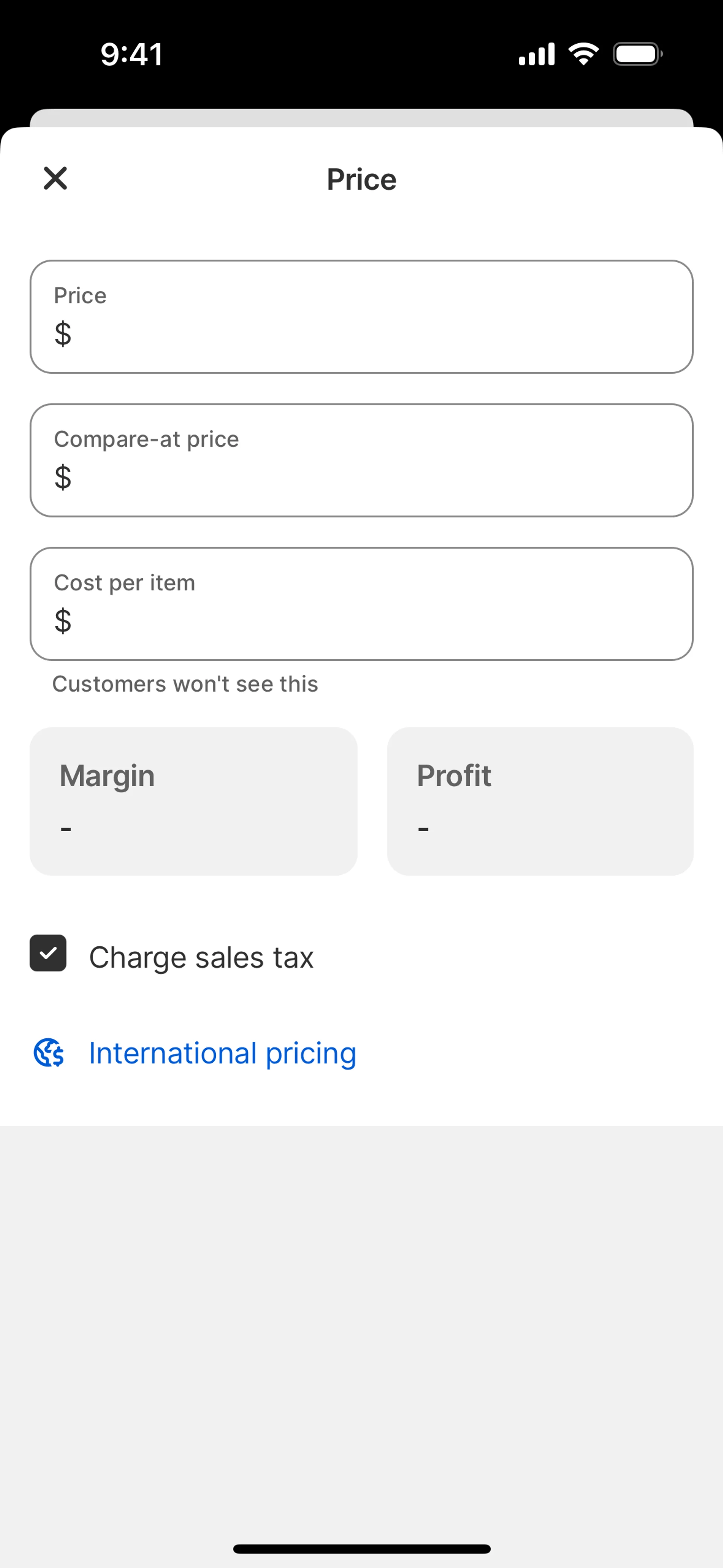
Task: Open the International pricing link
Action: tap(222, 1053)
